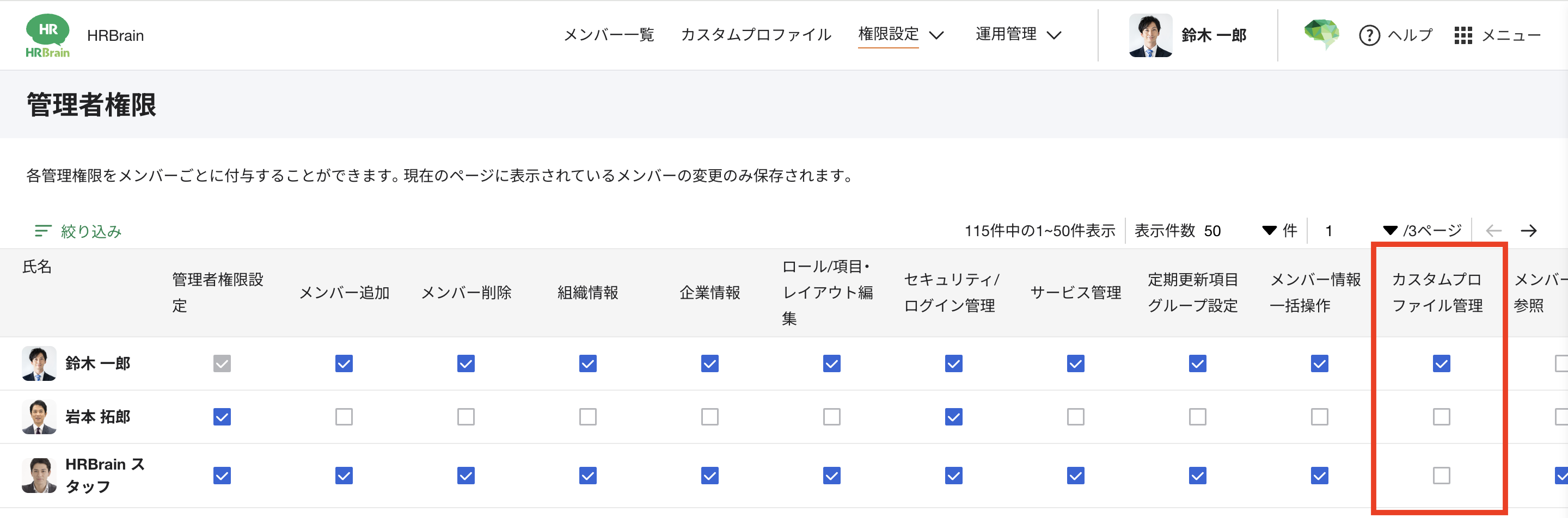Check メンバー追加 for 岩本 拓郎

click(x=344, y=416)
